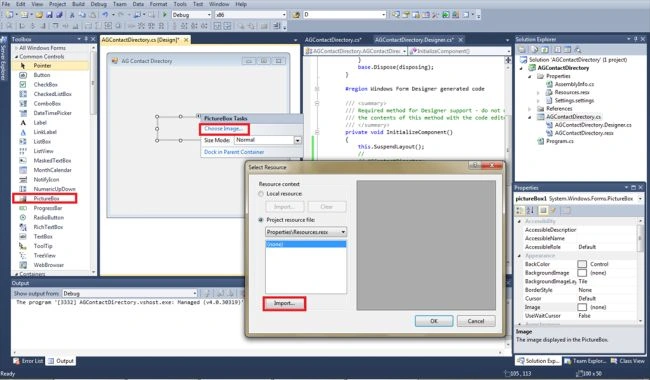Sort properties alphabetically in Properties panel
This screenshot has height=380, width=650.
coord(530,211)
